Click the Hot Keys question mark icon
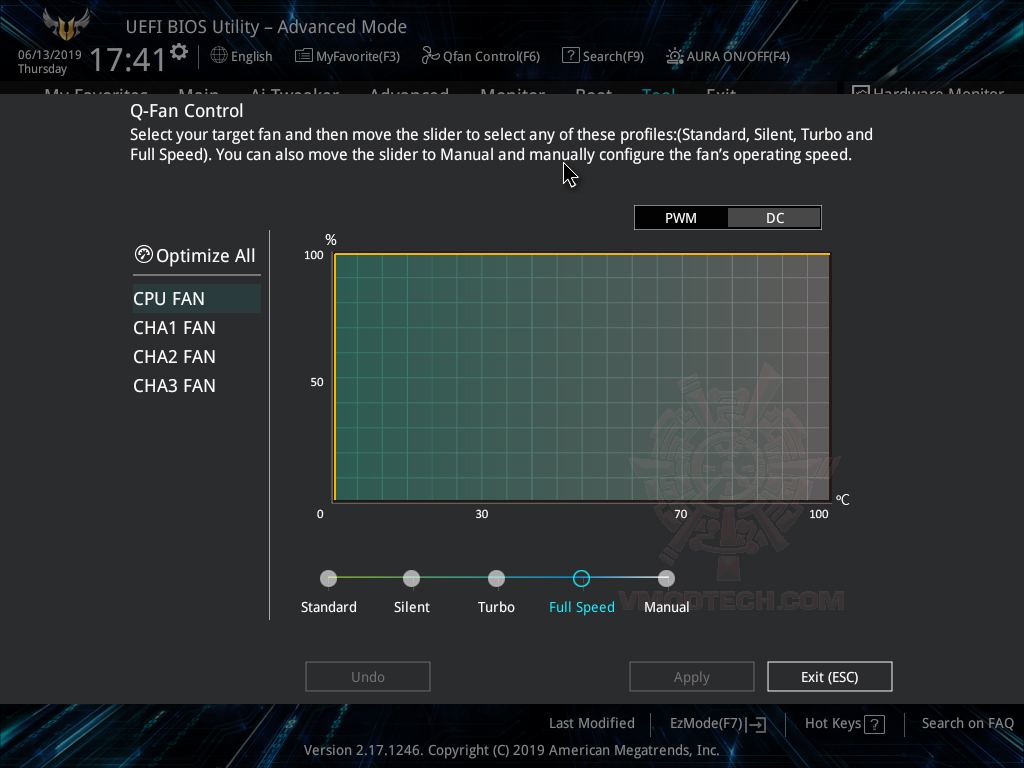 (x=874, y=724)
